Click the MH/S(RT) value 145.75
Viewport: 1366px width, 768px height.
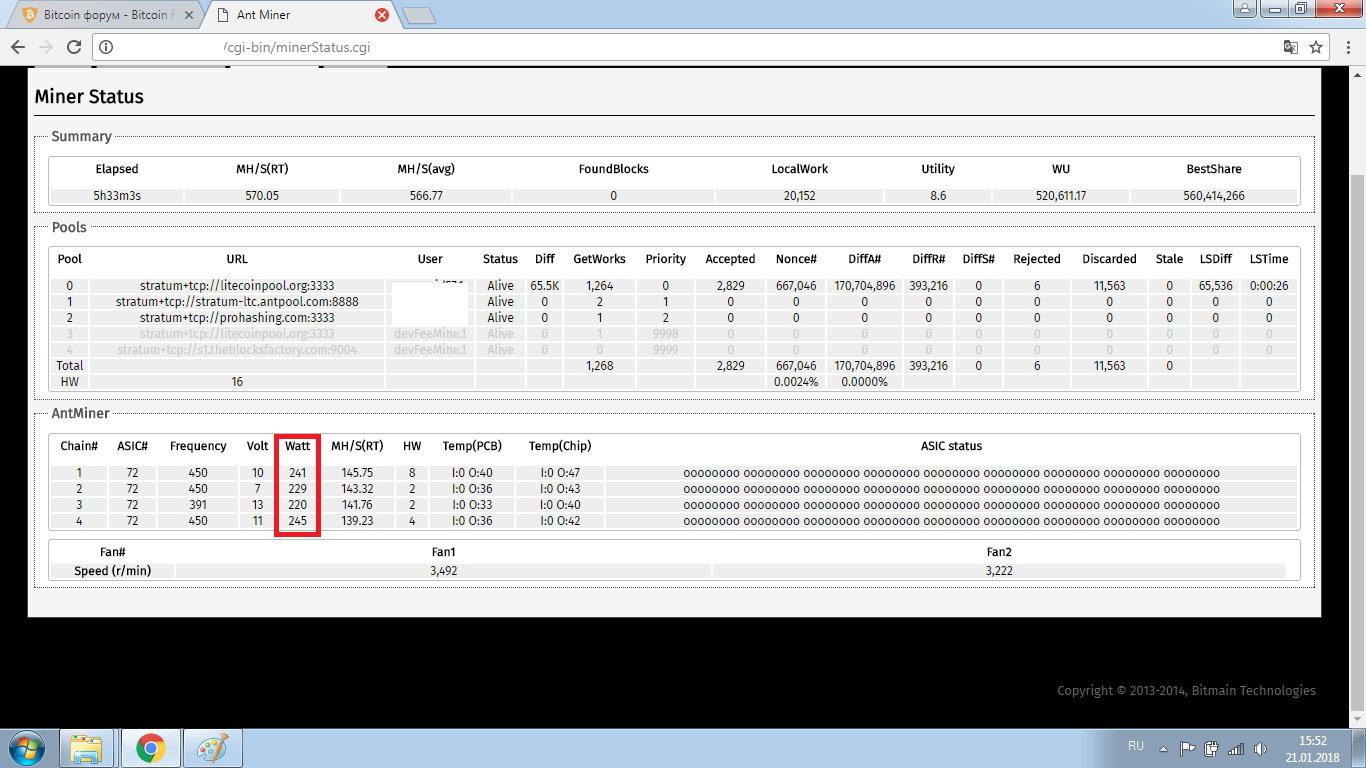[357, 473]
